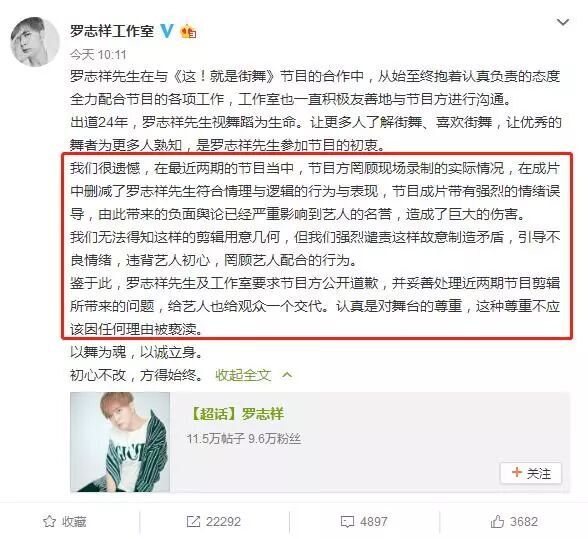Click the orange plus icon in 关注
Viewport: 588px width, 539px height.
click(517, 472)
